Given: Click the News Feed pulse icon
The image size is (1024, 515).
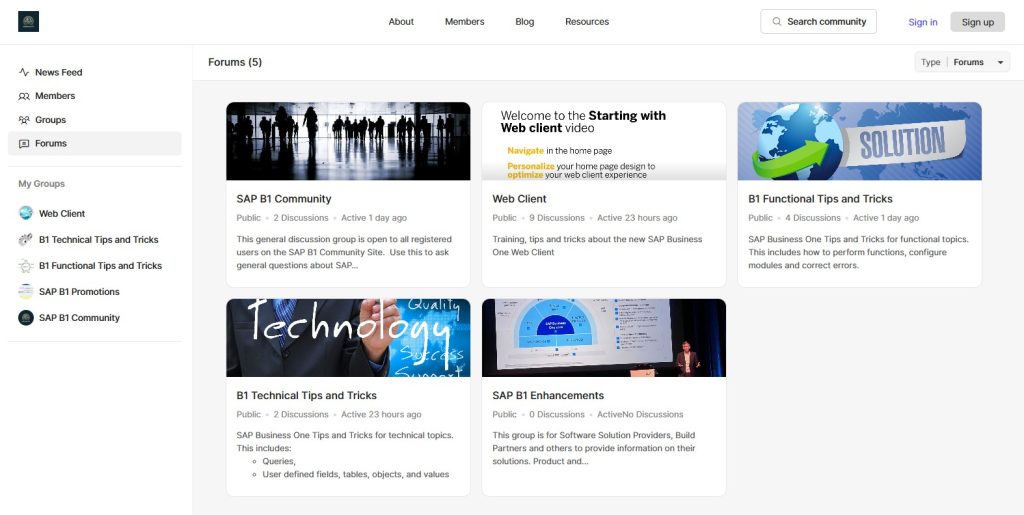Looking at the screenshot, I should pyautogui.click(x=24, y=72).
